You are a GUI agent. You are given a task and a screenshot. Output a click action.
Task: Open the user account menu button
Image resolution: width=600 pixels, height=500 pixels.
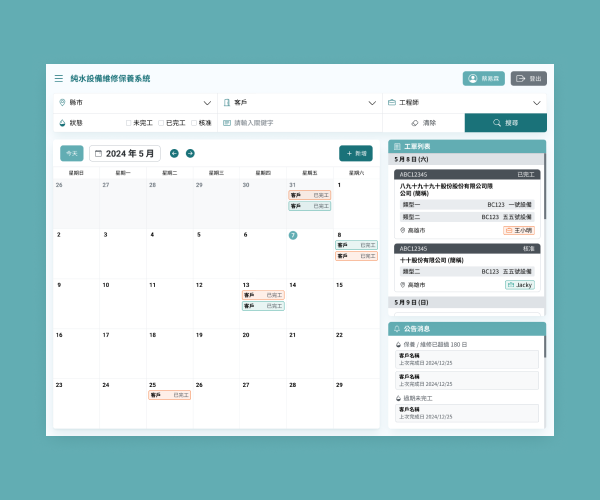tap(483, 78)
